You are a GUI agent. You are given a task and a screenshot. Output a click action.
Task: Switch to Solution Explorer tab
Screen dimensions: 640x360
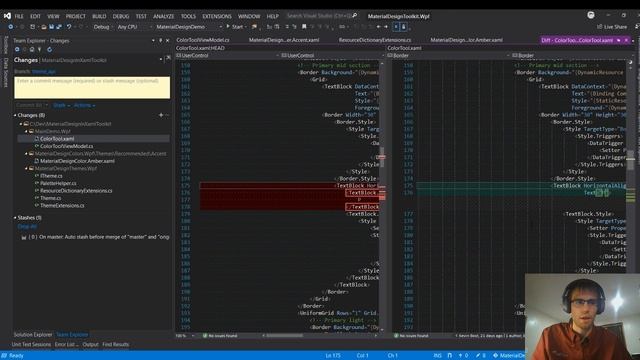[33, 335]
